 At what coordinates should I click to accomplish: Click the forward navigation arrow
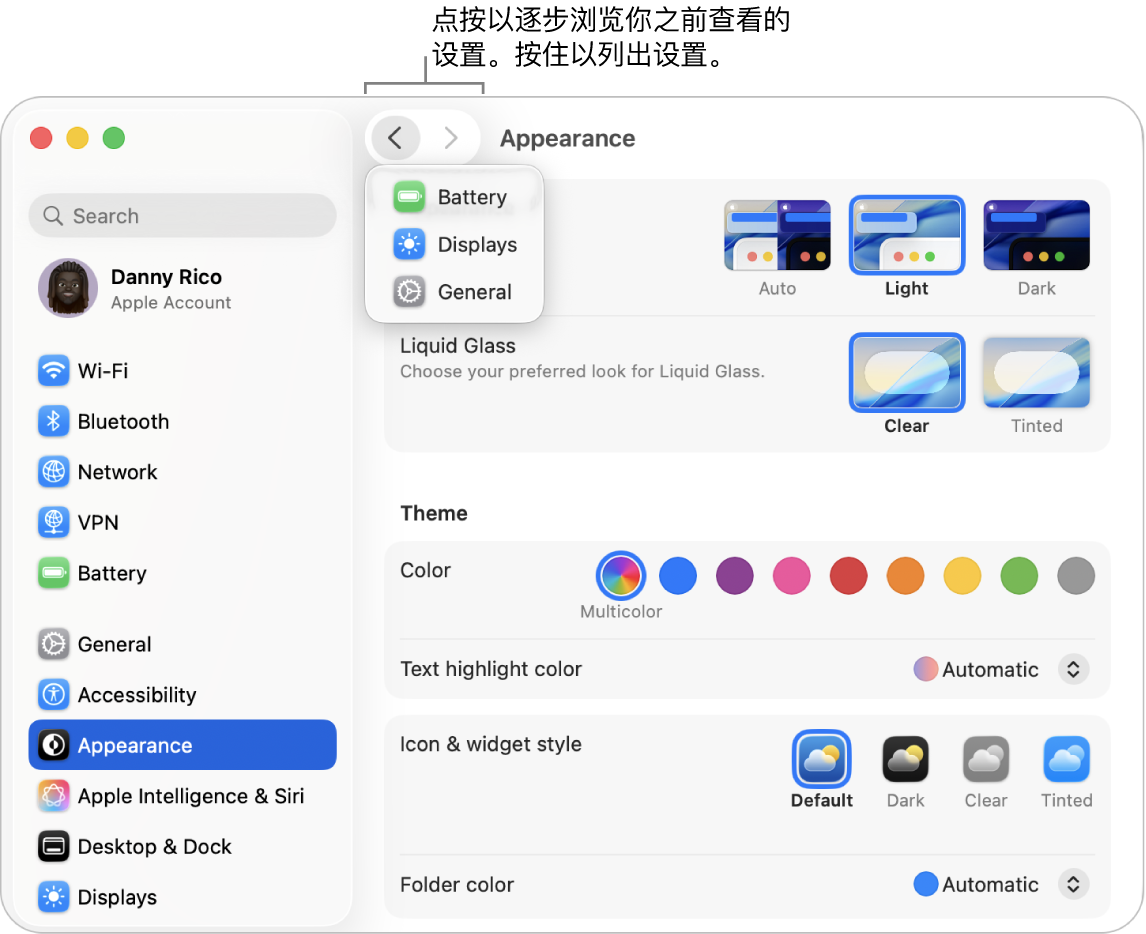click(451, 137)
